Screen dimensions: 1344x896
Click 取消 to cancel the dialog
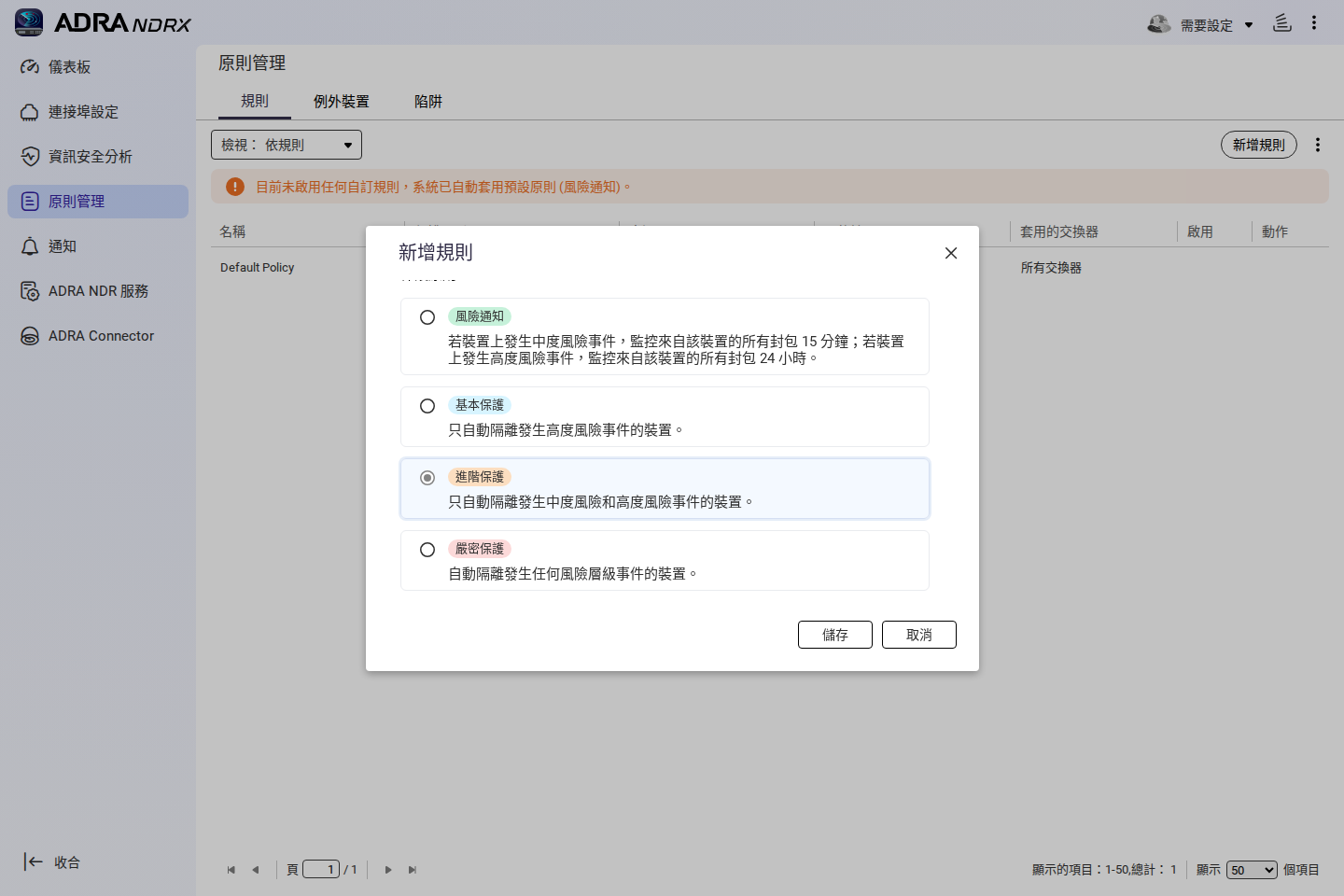[919, 635]
